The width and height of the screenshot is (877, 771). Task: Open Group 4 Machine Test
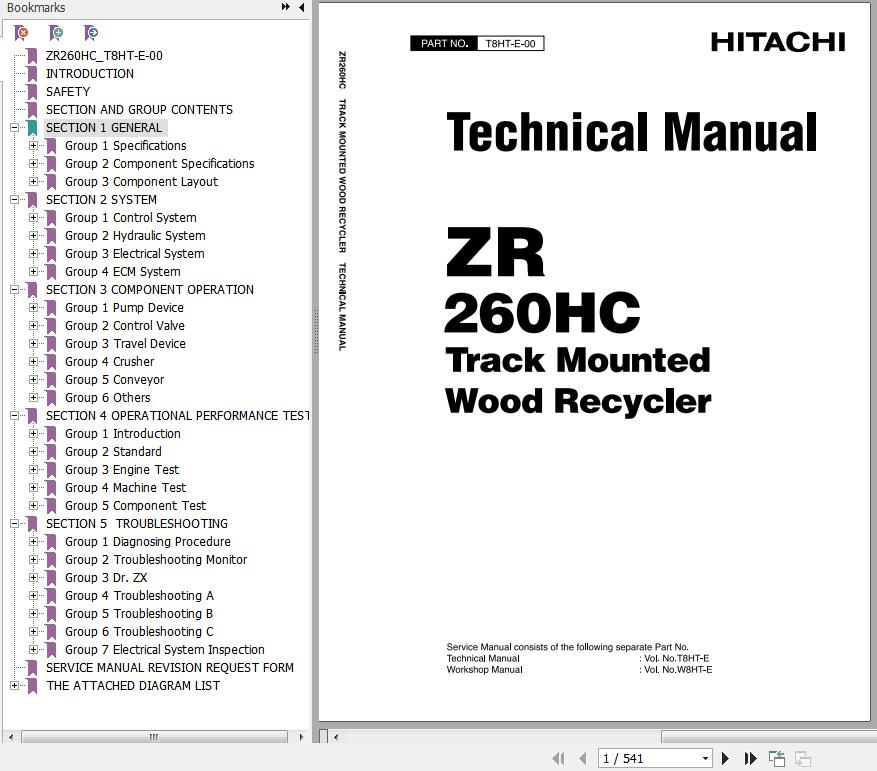125,488
